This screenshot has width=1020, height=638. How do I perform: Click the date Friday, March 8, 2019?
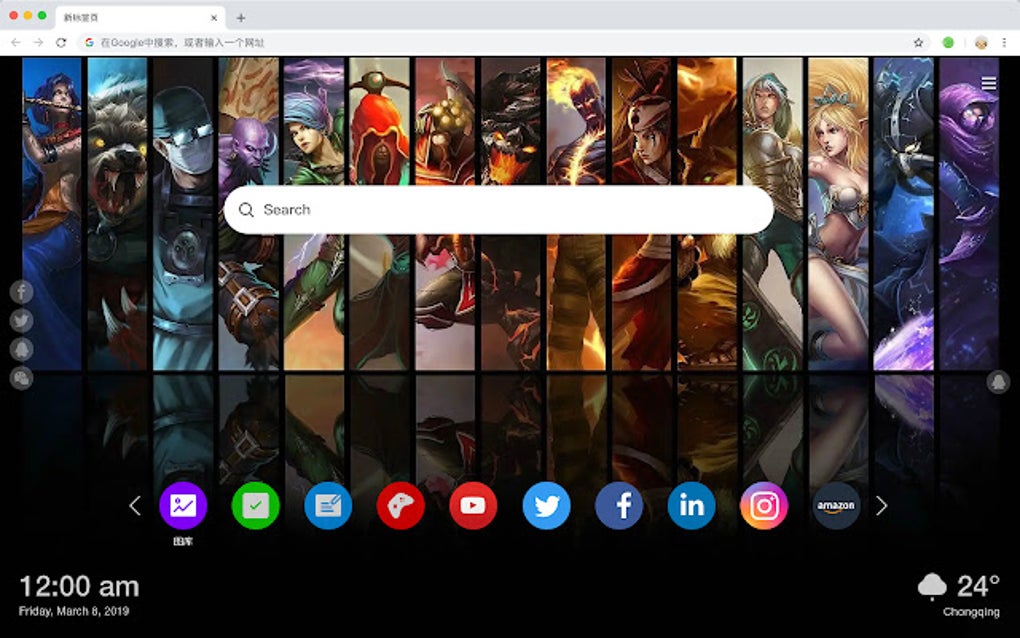coord(74,611)
